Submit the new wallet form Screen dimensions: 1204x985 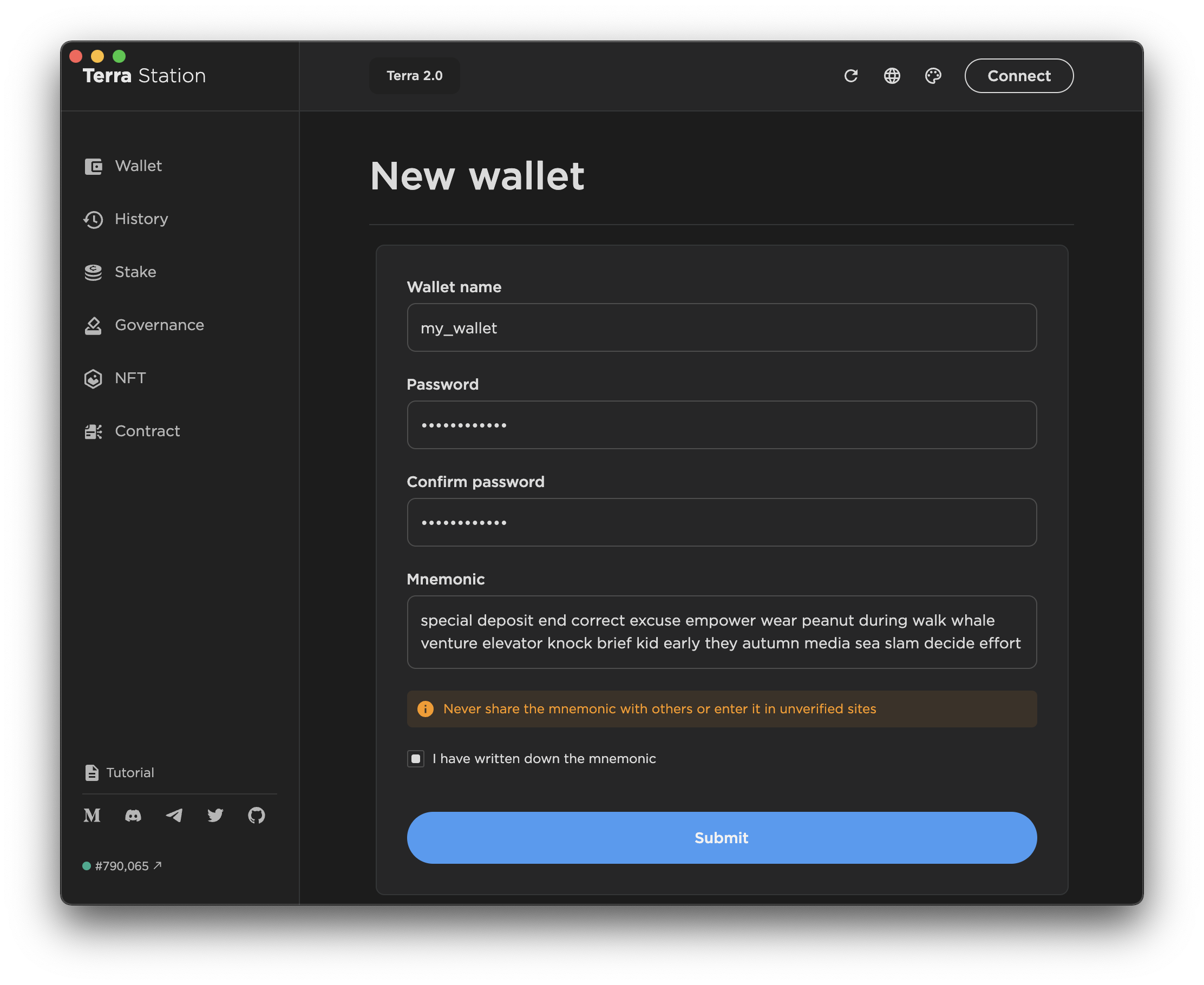[722, 837]
